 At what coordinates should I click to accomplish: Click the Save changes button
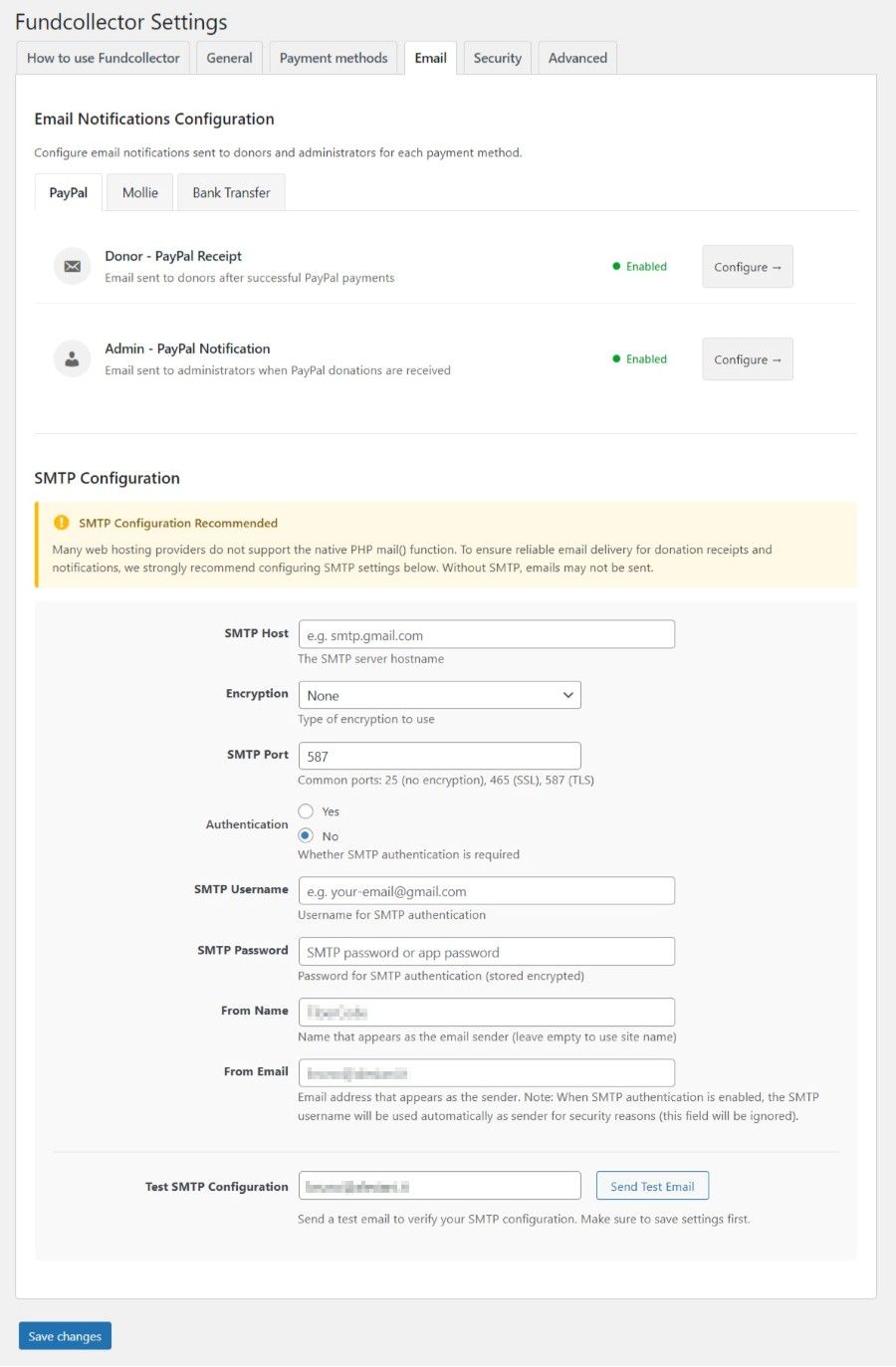64,1335
